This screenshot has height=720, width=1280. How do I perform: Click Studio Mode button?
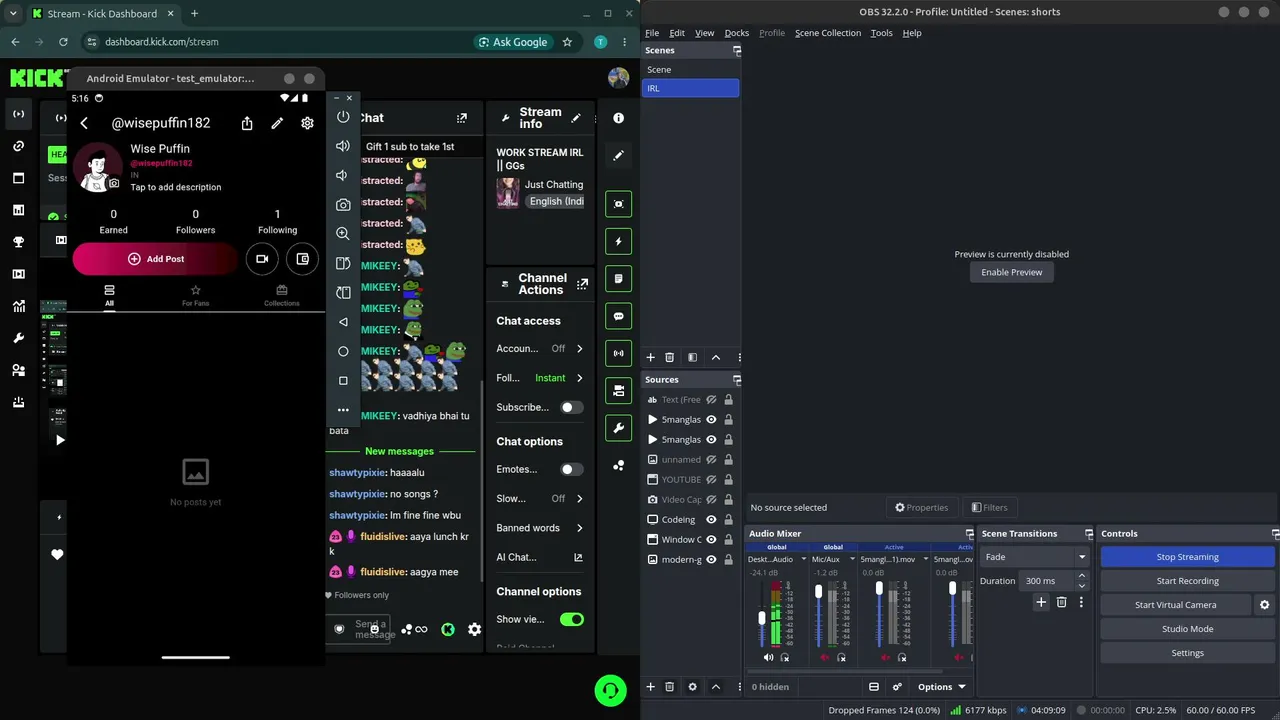point(1187,629)
